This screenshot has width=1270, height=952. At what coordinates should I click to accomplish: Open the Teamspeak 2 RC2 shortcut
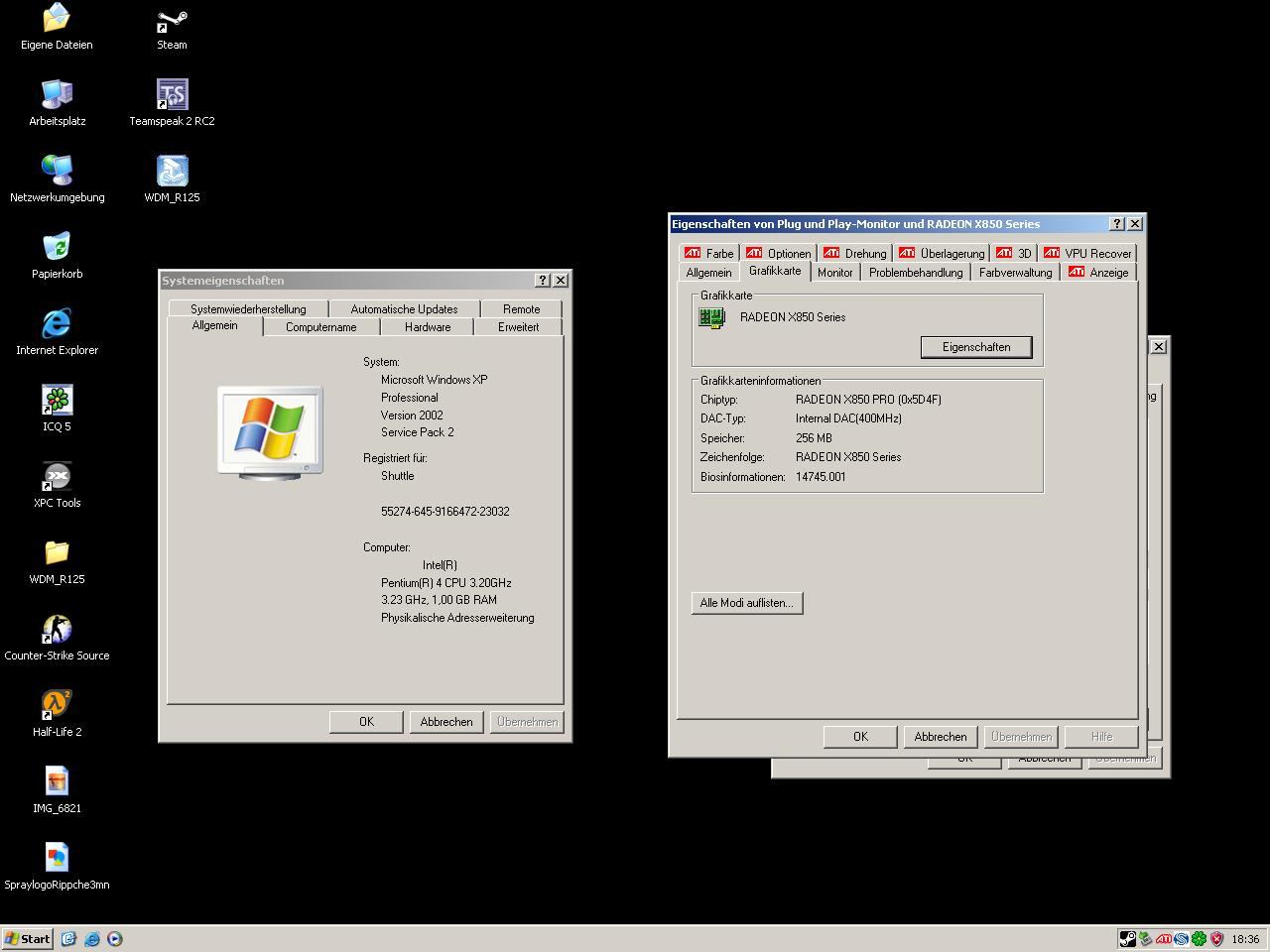pyautogui.click(x=172, y=103)
